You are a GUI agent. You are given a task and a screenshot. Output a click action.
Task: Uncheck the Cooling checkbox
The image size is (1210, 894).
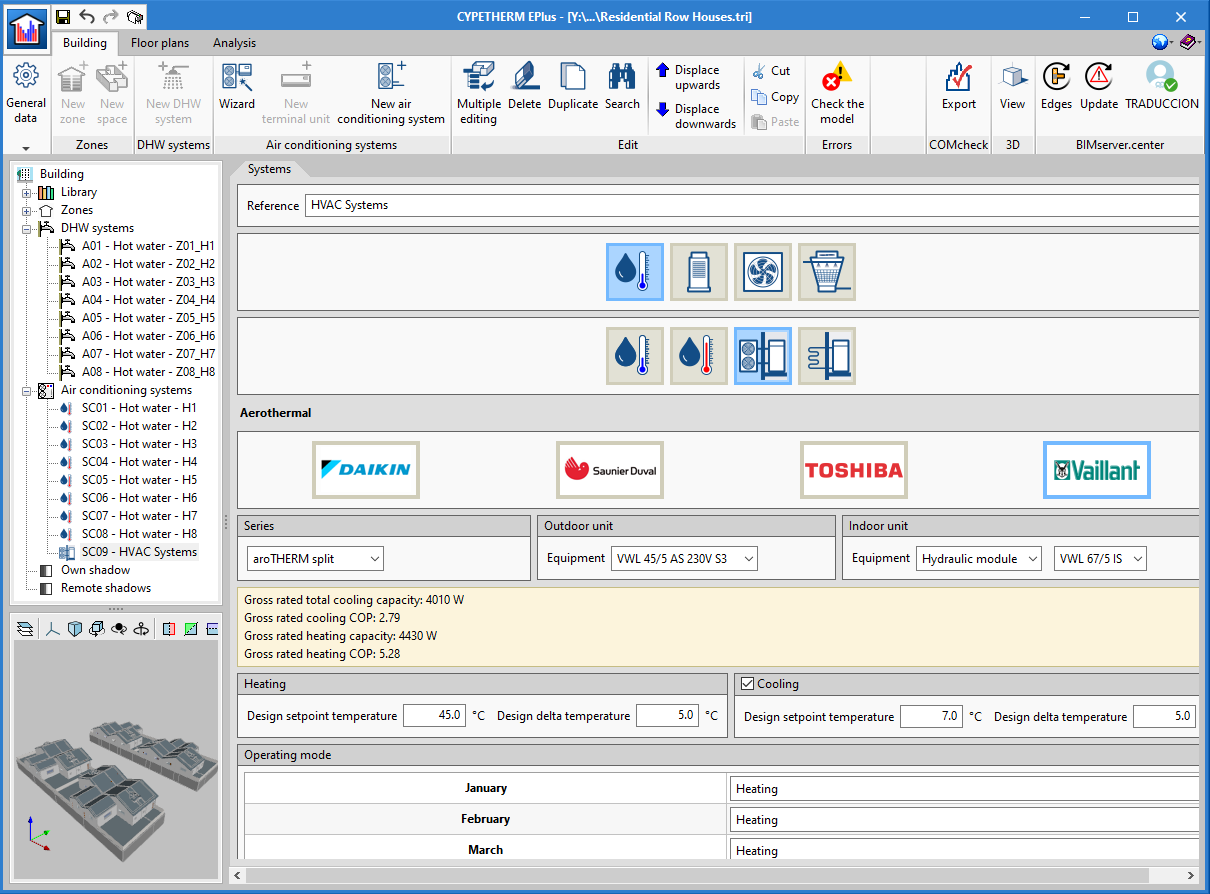pos(747,684)
